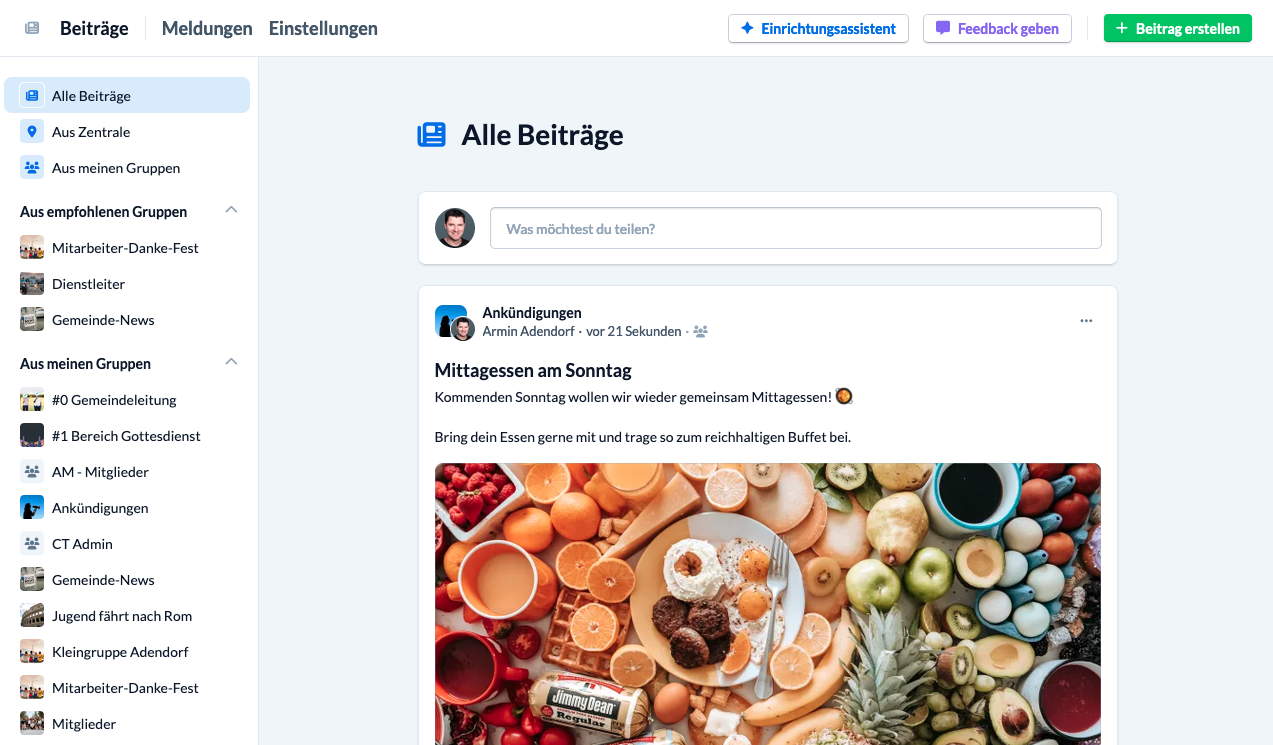Click the Beitrag erstellen button
The width and height of the screenshot is (1273, 745).
coord(1178,28)
